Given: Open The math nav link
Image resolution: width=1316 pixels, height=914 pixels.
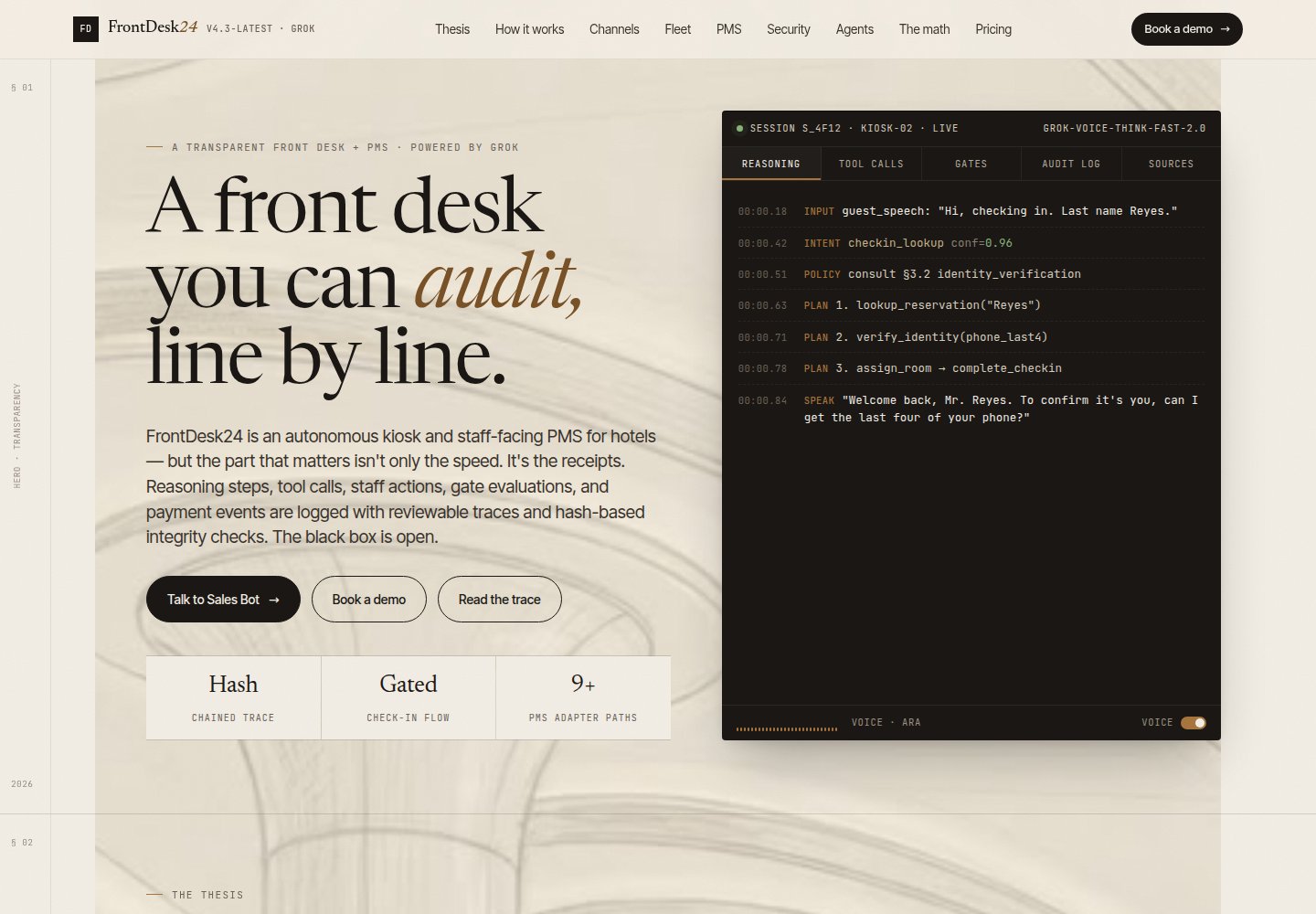Looking at the screenshot, I should coord(924,29).
